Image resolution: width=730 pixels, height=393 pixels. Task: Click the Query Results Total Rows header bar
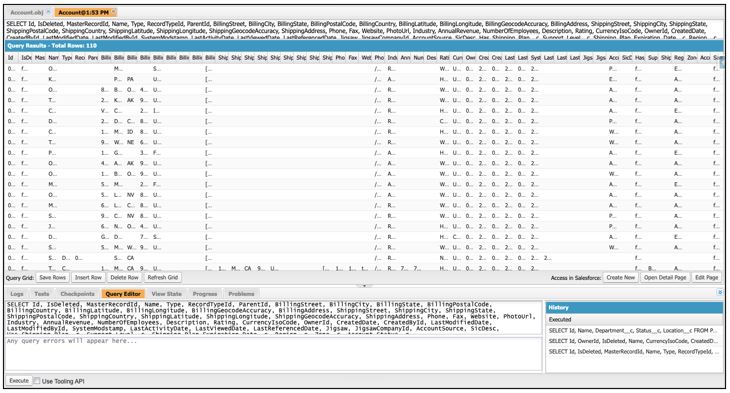(364, 46)
